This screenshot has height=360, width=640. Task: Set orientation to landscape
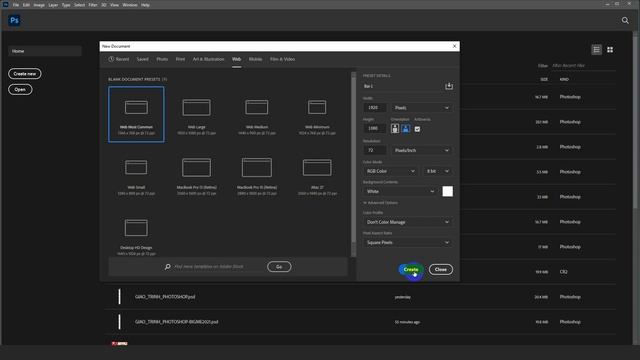click(x=406, y=129)
